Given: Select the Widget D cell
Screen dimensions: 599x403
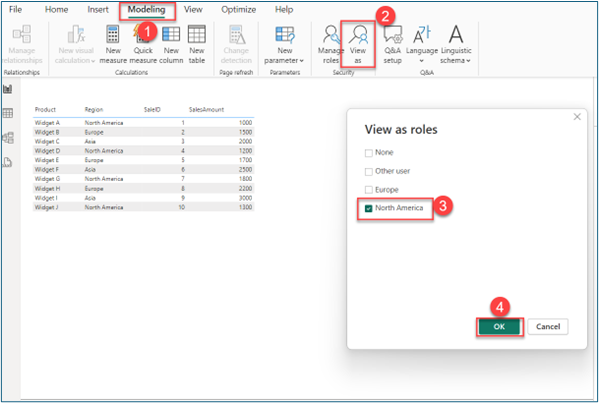Looking at the screenshot, I should (x=47, y=151).
